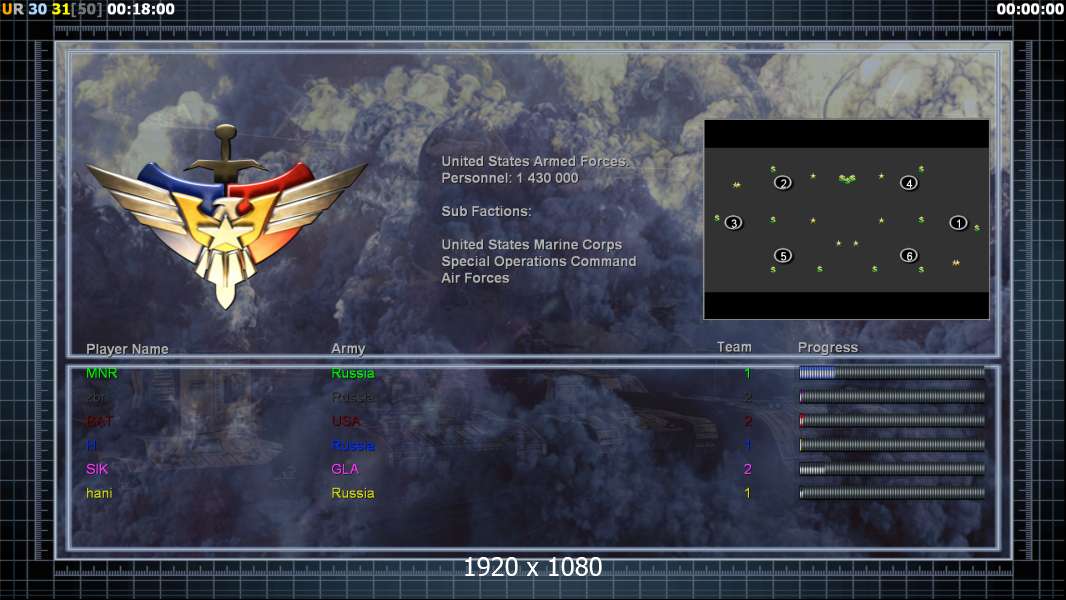1066x600 pixels.
Task: Click the Army column header
Action: (x=348, y=349)
